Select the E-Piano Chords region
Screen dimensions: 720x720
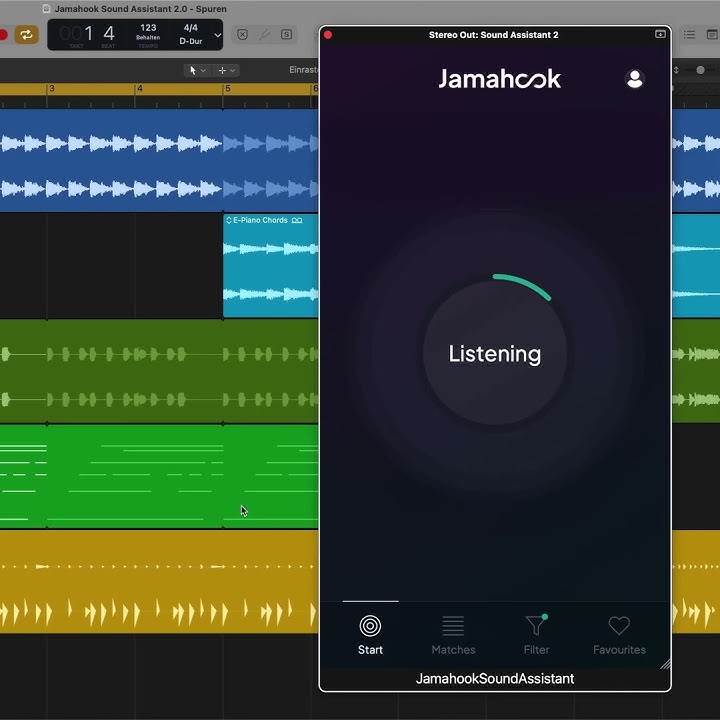pos(270,266)
